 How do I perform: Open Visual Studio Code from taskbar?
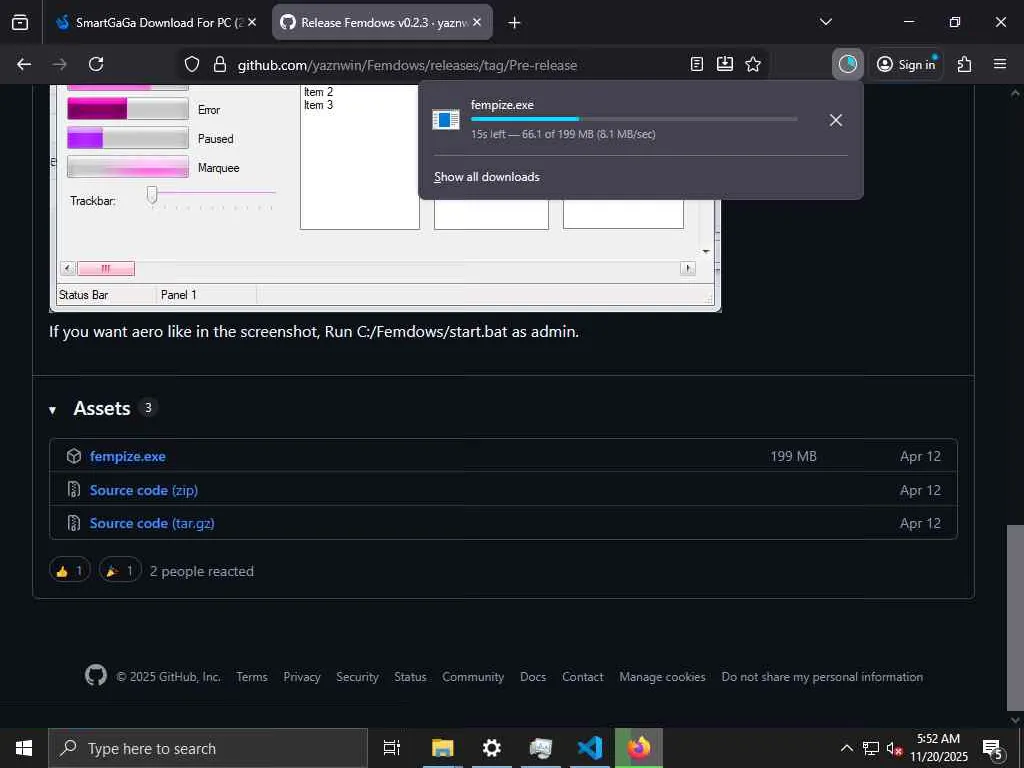590,748
